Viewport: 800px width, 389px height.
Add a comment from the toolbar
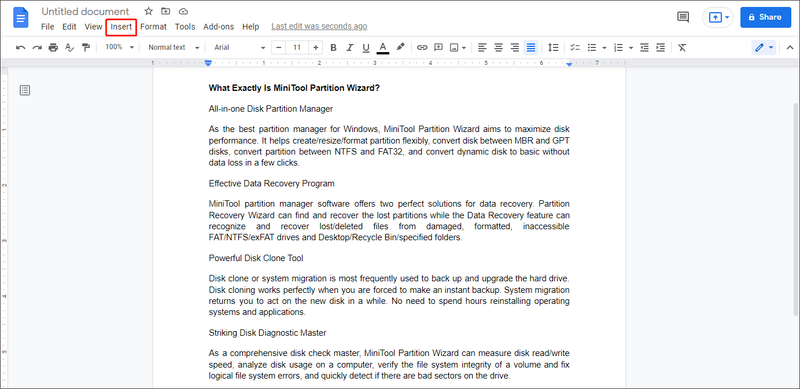[x=438, y=47]
